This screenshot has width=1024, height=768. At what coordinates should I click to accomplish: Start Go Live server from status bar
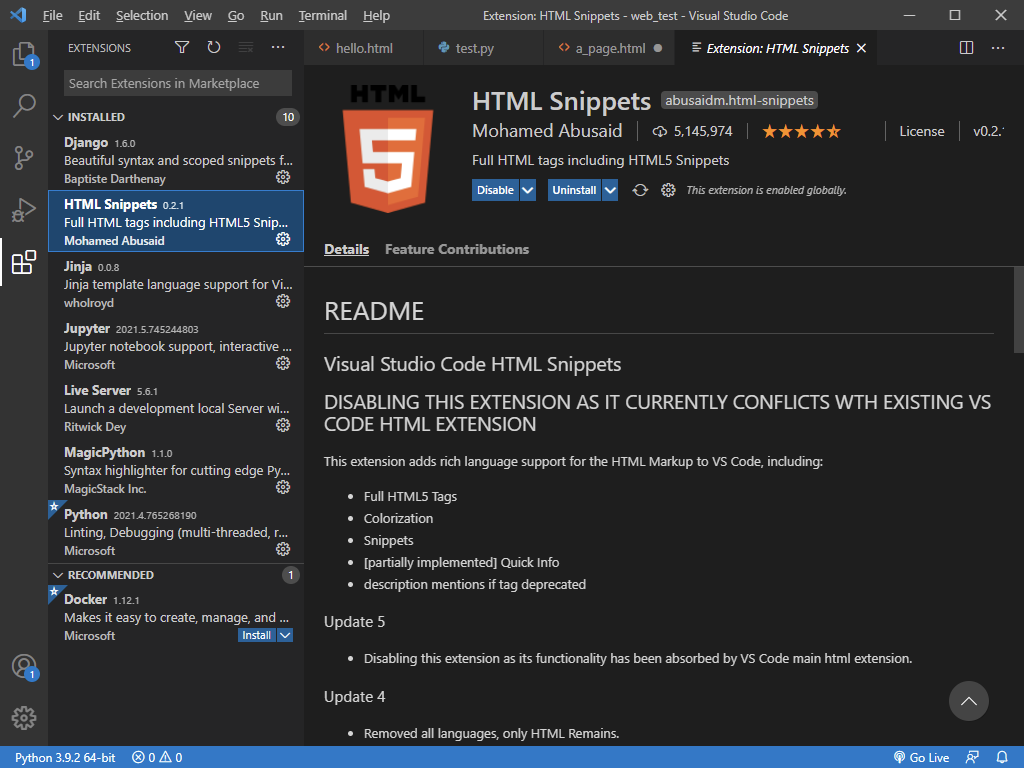(921, 758)
